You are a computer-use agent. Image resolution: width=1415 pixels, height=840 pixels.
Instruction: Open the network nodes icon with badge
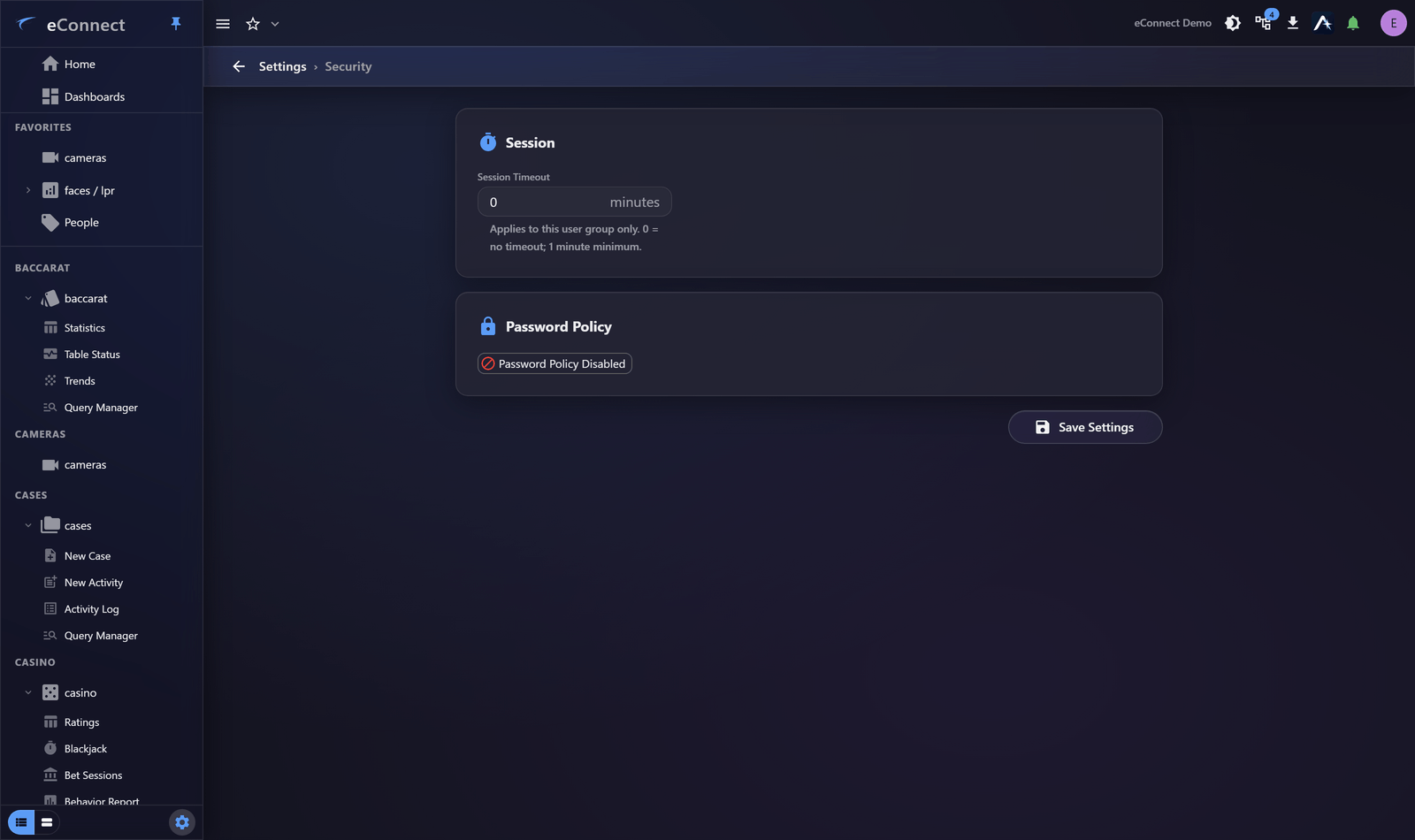[1264, 22]
